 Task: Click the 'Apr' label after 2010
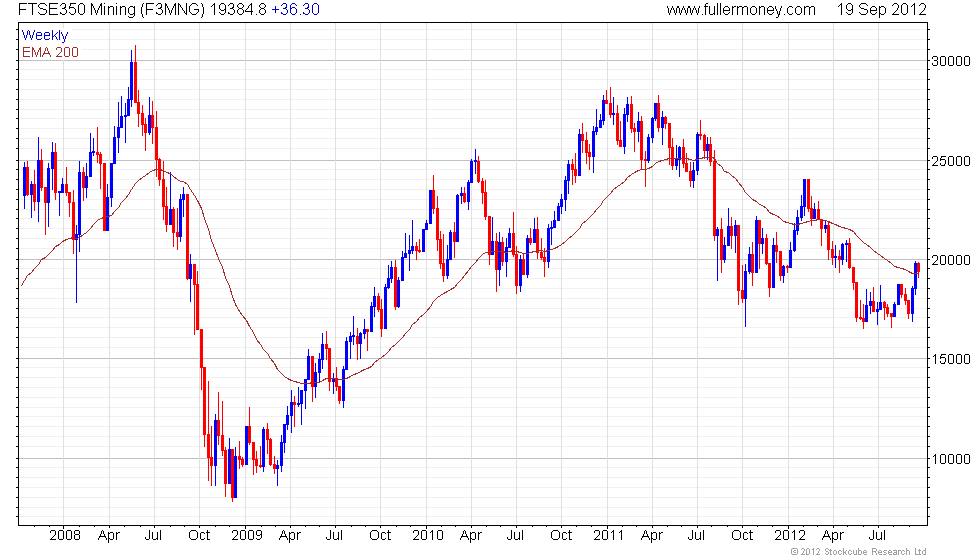click(471, 536)
